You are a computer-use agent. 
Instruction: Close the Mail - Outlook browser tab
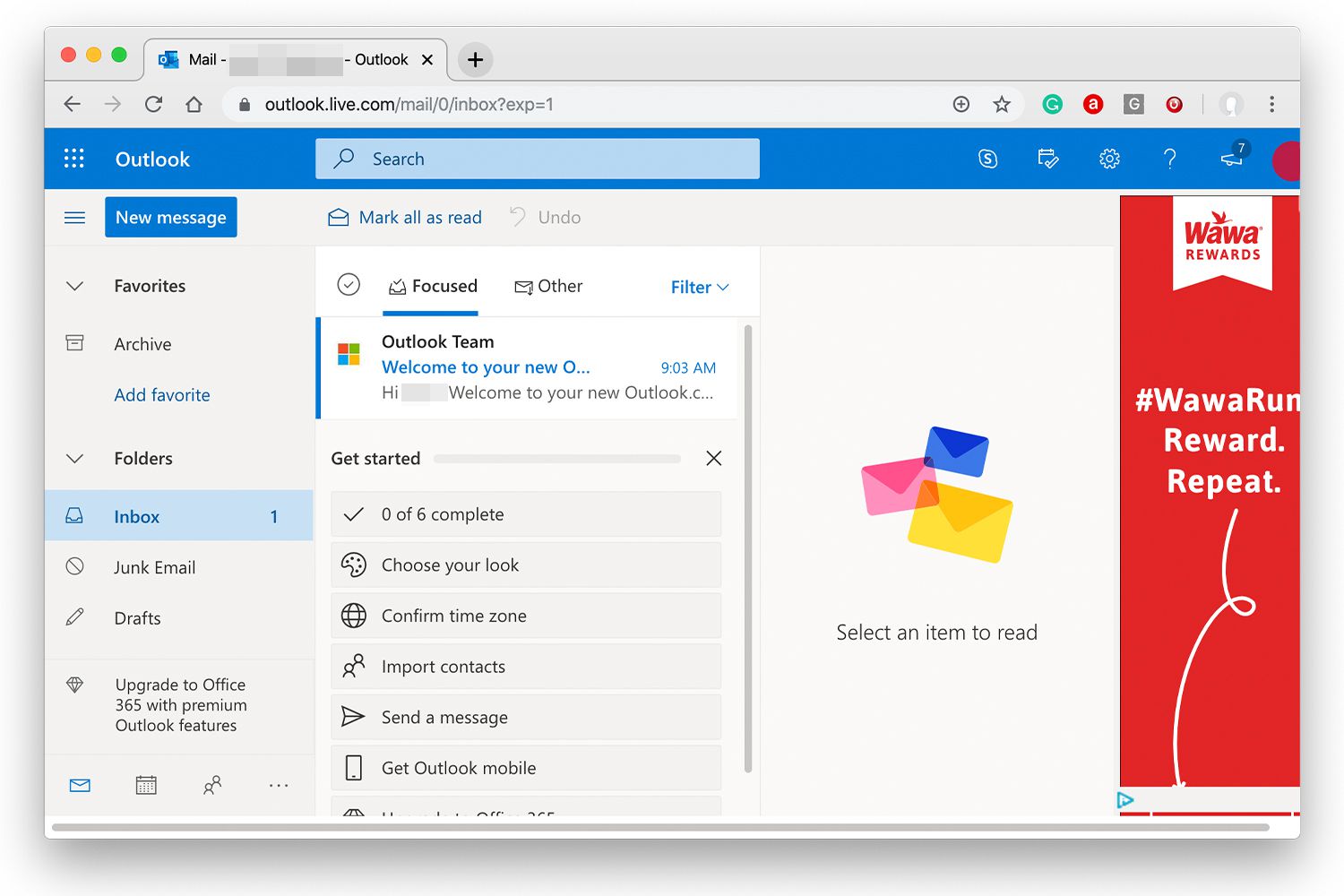(427, 60)
